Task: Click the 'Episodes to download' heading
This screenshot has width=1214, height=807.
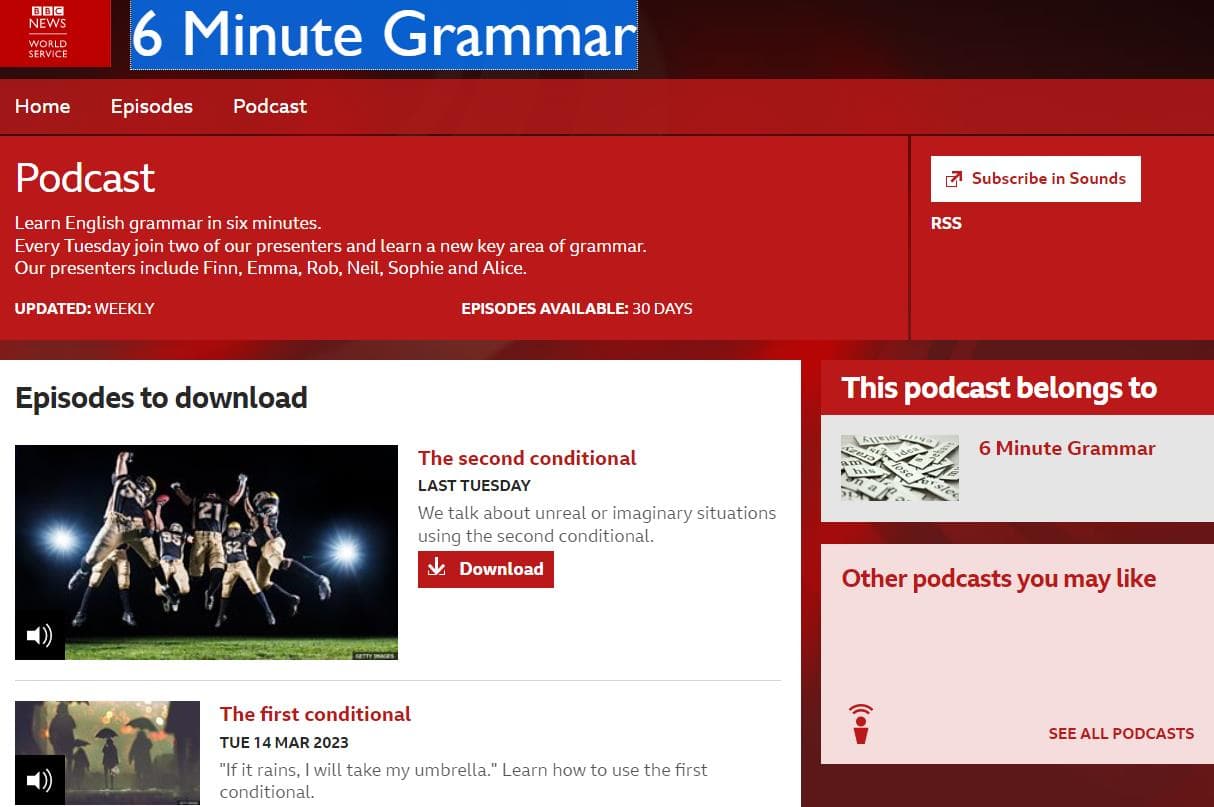Action: click(x=161, y=397)
